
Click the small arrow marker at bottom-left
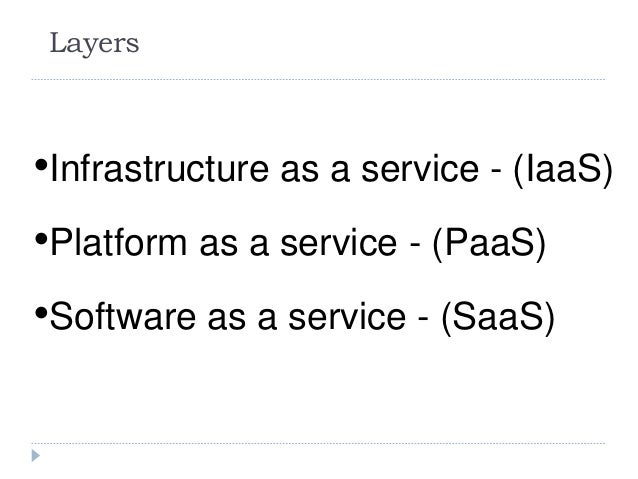37,456
